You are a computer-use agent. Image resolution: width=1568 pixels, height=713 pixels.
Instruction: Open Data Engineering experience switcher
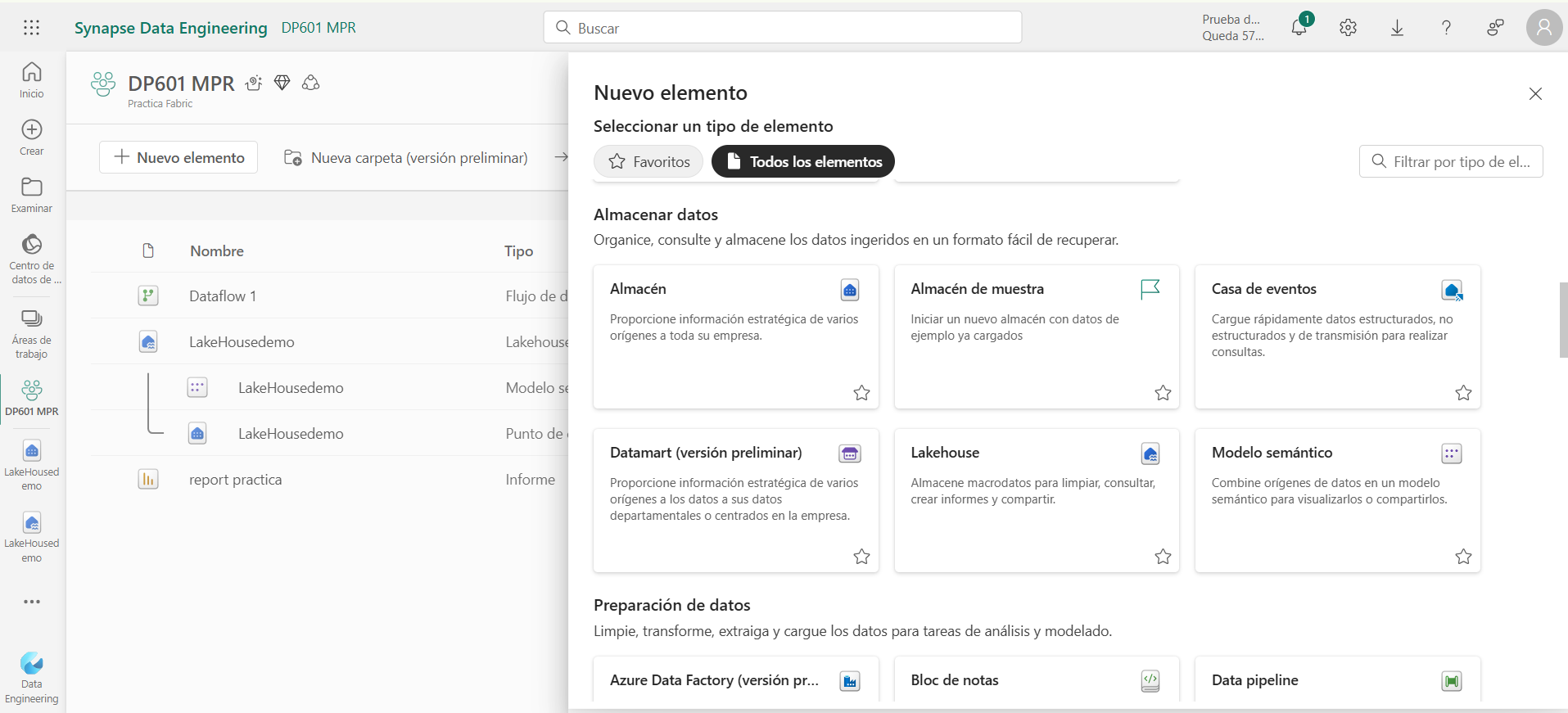[x=32, y=678]
